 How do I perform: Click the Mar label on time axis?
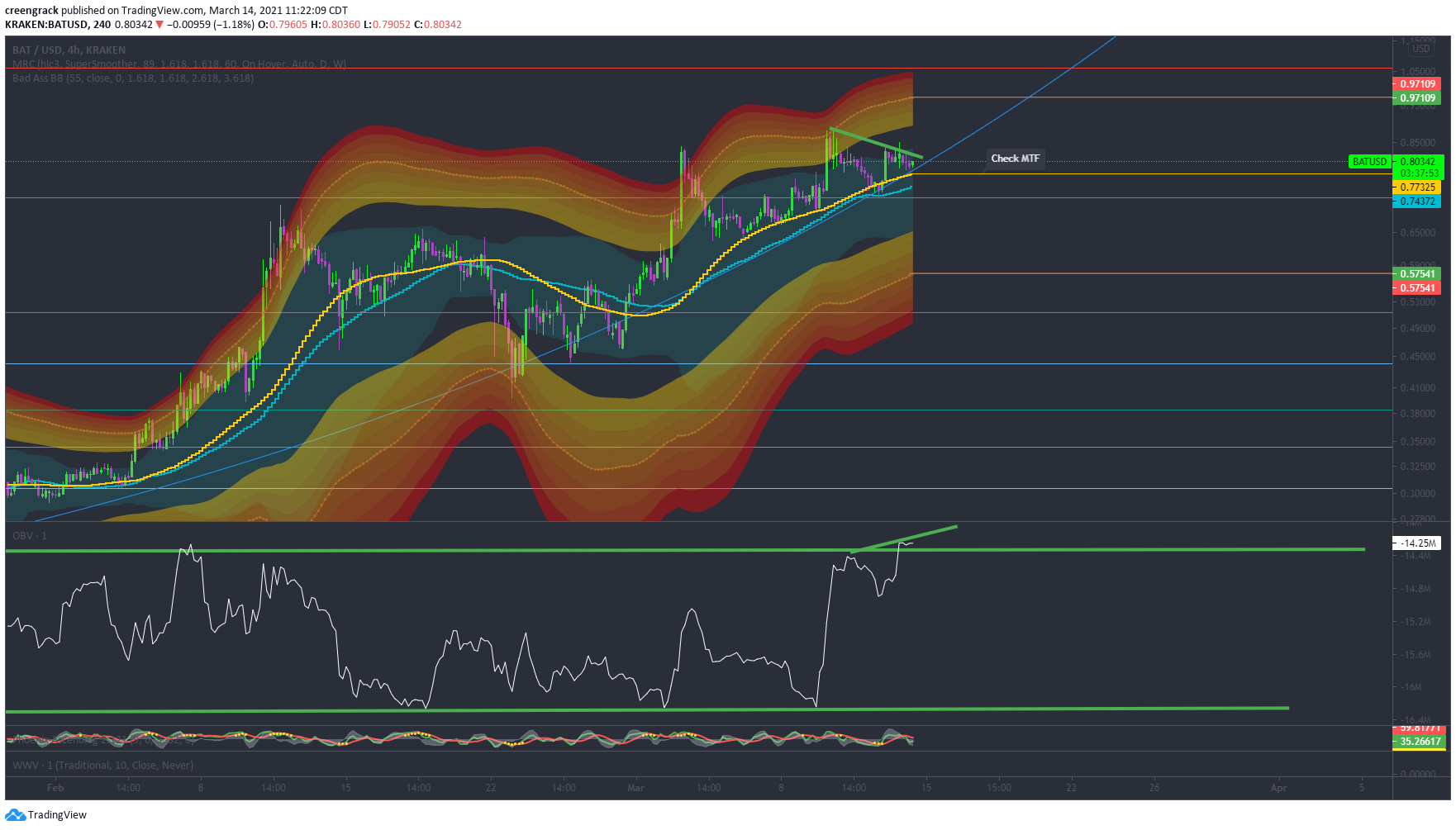[635, 788]
